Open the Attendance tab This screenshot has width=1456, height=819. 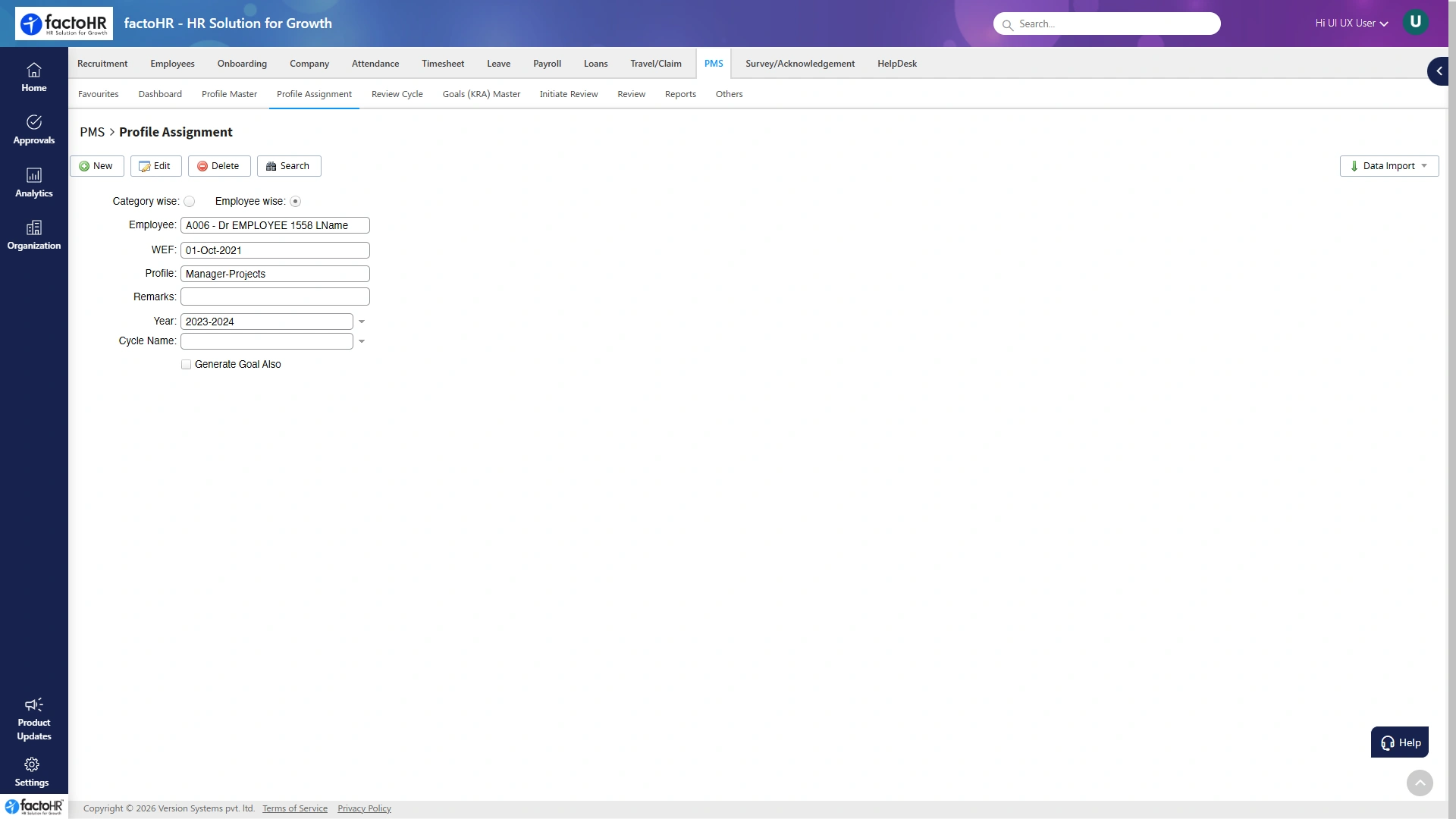[x=375, y=64]
